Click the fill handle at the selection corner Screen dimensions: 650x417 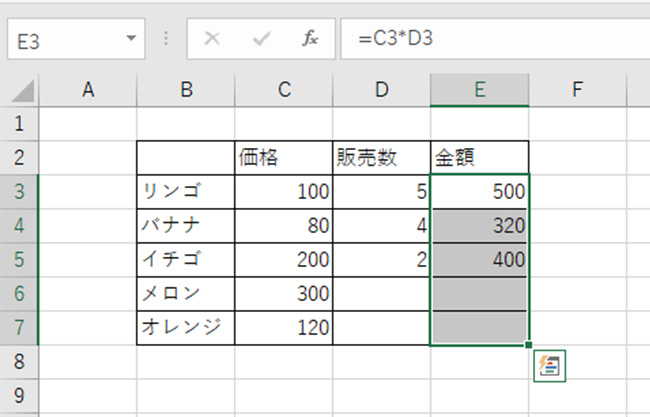tap(529, 344)
